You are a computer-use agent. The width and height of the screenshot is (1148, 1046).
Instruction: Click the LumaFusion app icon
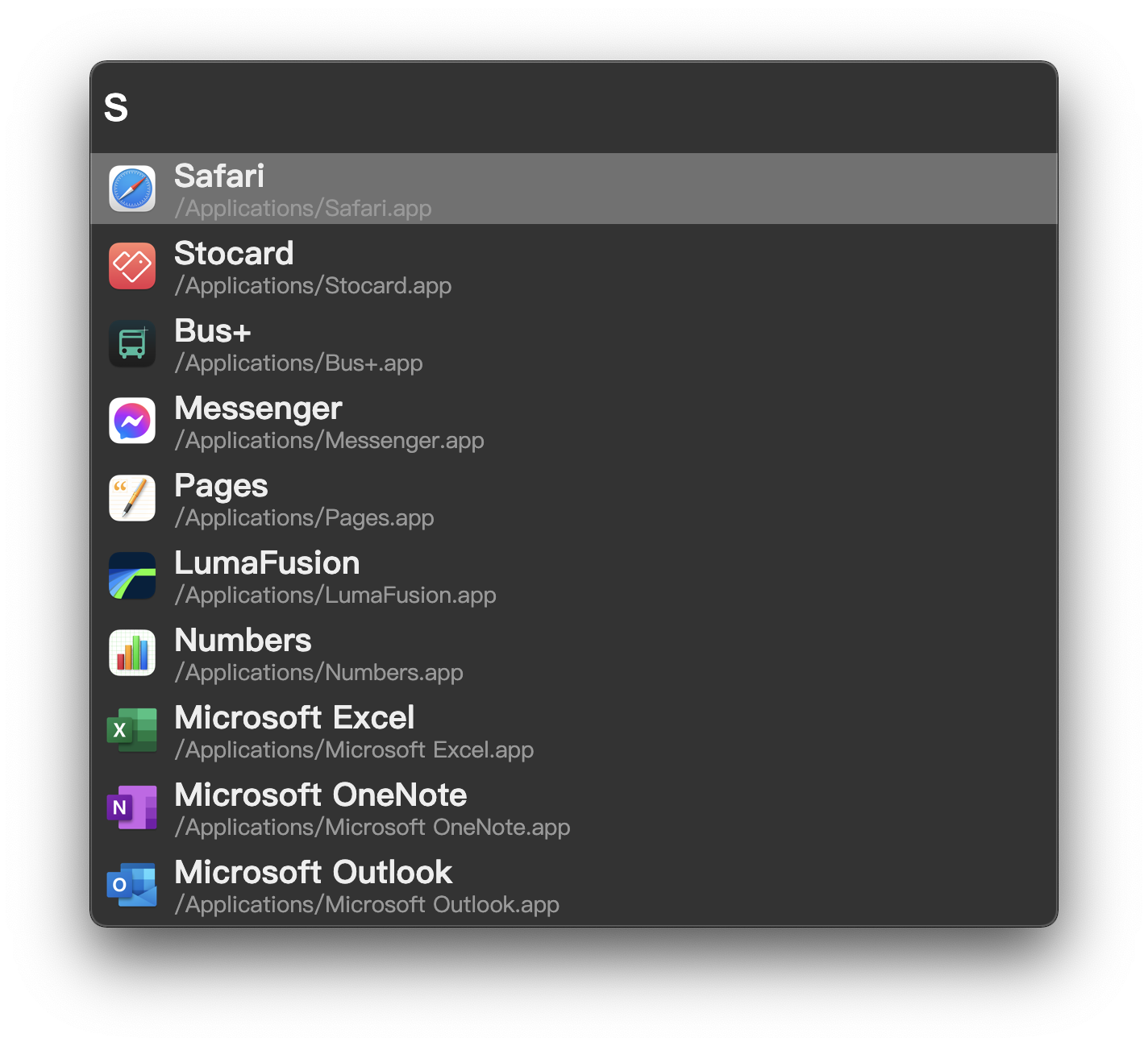[132, 575]
